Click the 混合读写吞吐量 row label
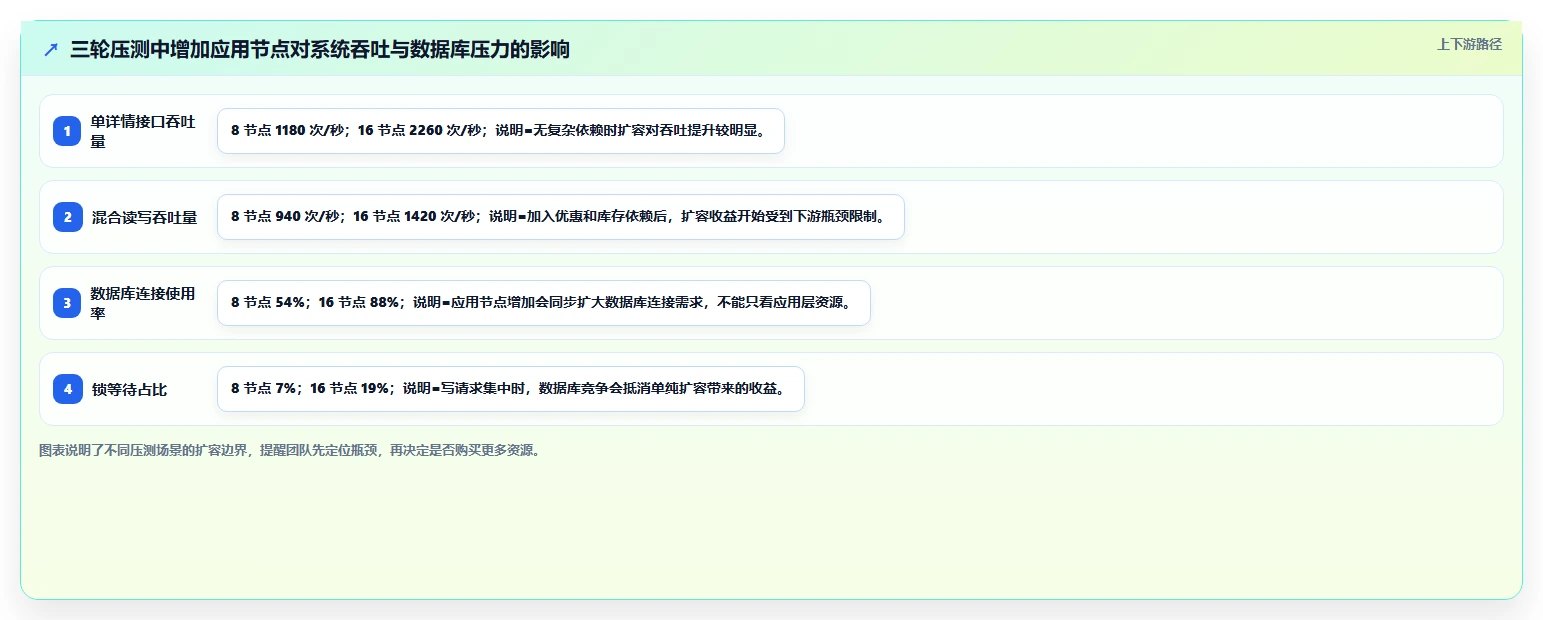The height and width of the screenshot is (620, 1543). 144,217
